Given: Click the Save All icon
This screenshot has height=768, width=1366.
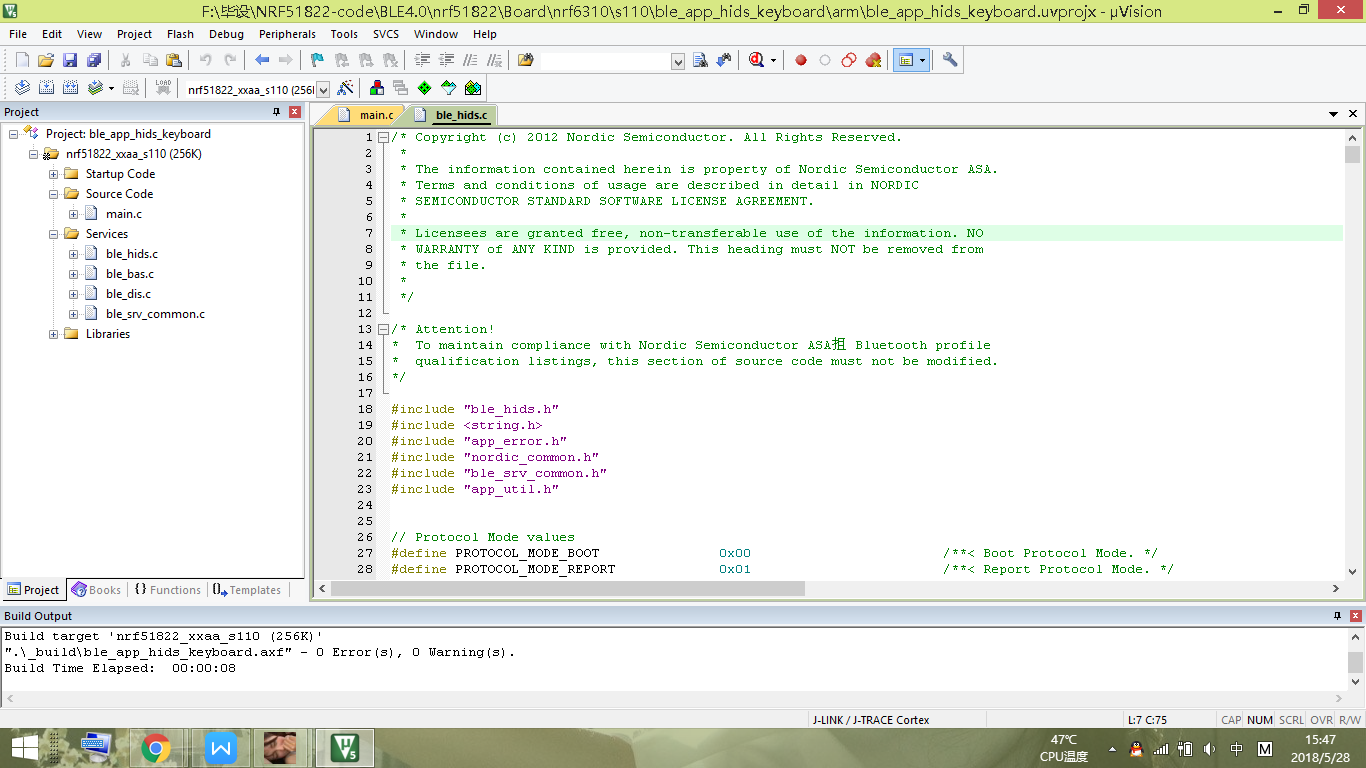Looking at the screenshot, I should [x=94, y=60].
